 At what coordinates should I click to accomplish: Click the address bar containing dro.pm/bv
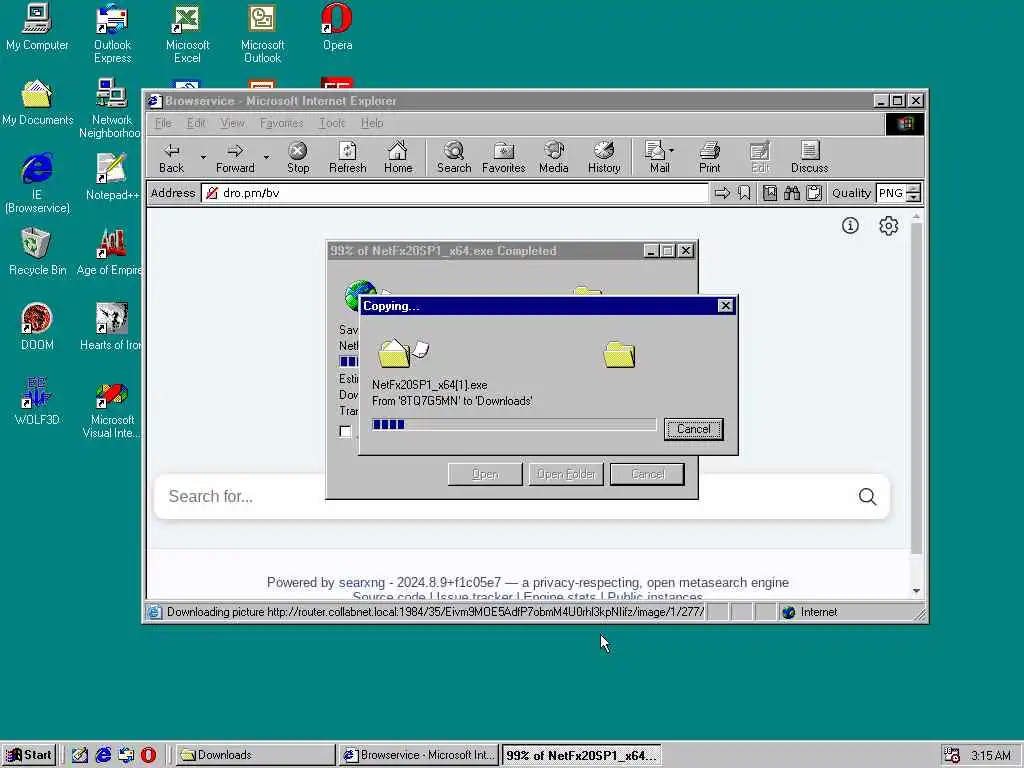pyautogui.click(x=455, y=193)
